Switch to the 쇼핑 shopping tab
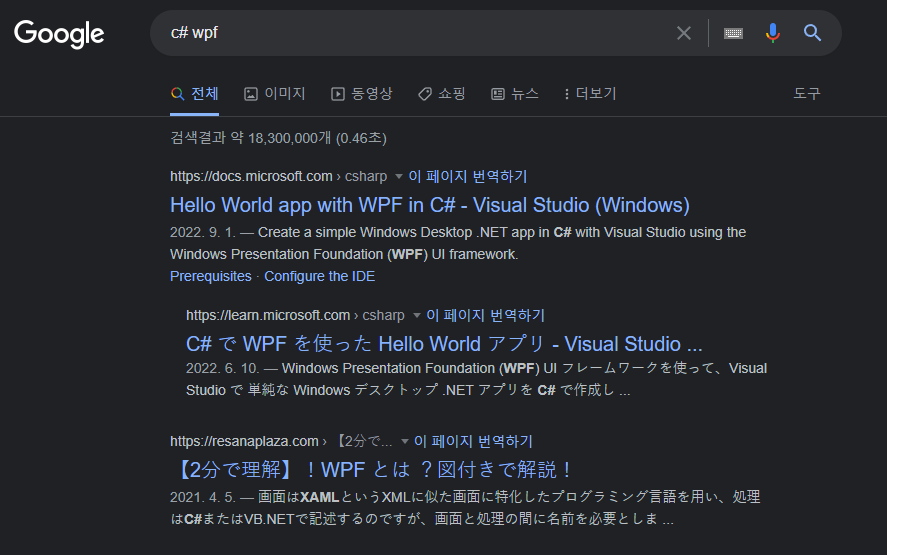Screen dimensions: 917x555 (x=442, y=94)
